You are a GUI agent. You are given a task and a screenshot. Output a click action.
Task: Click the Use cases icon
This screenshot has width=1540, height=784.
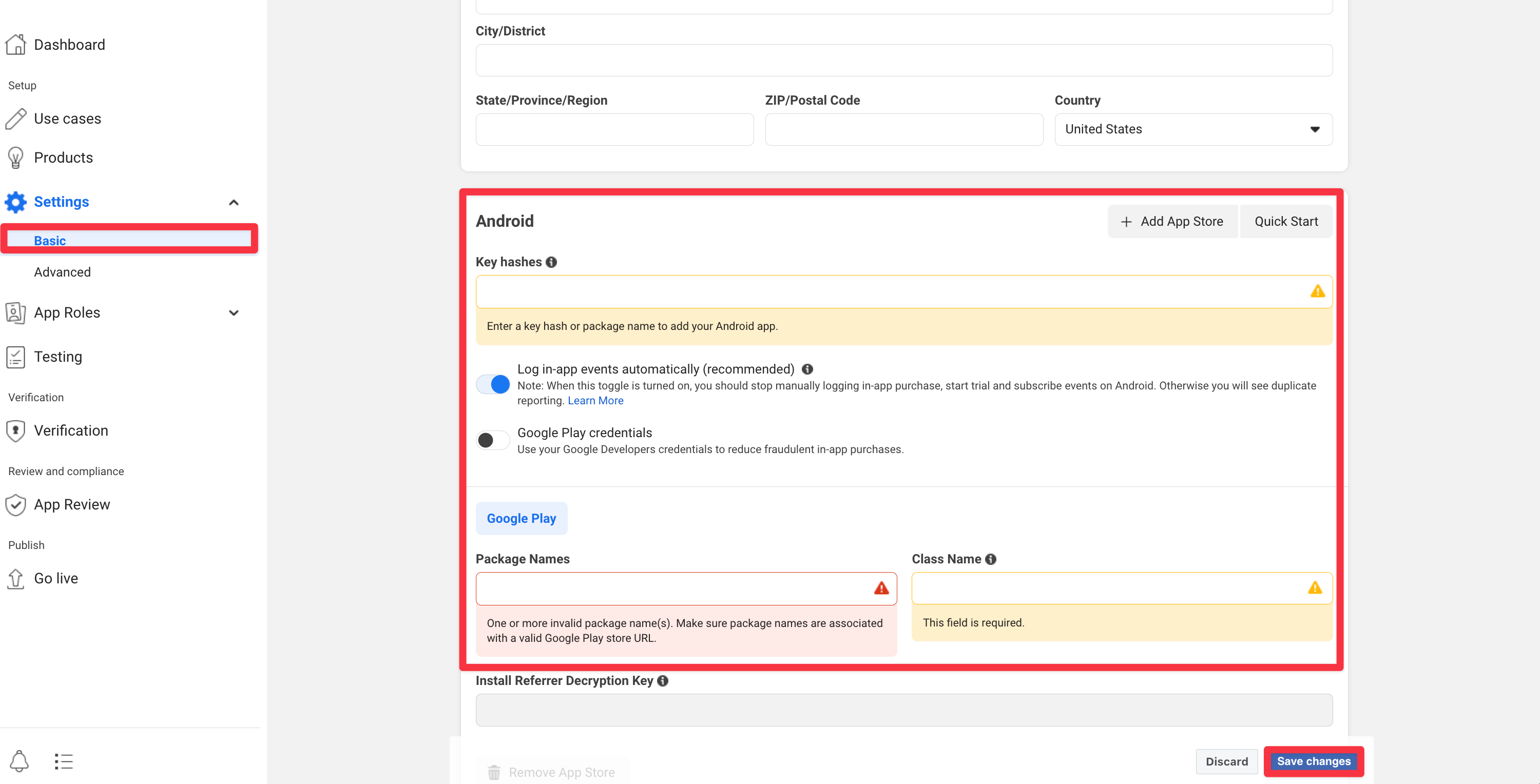(17, 118)
